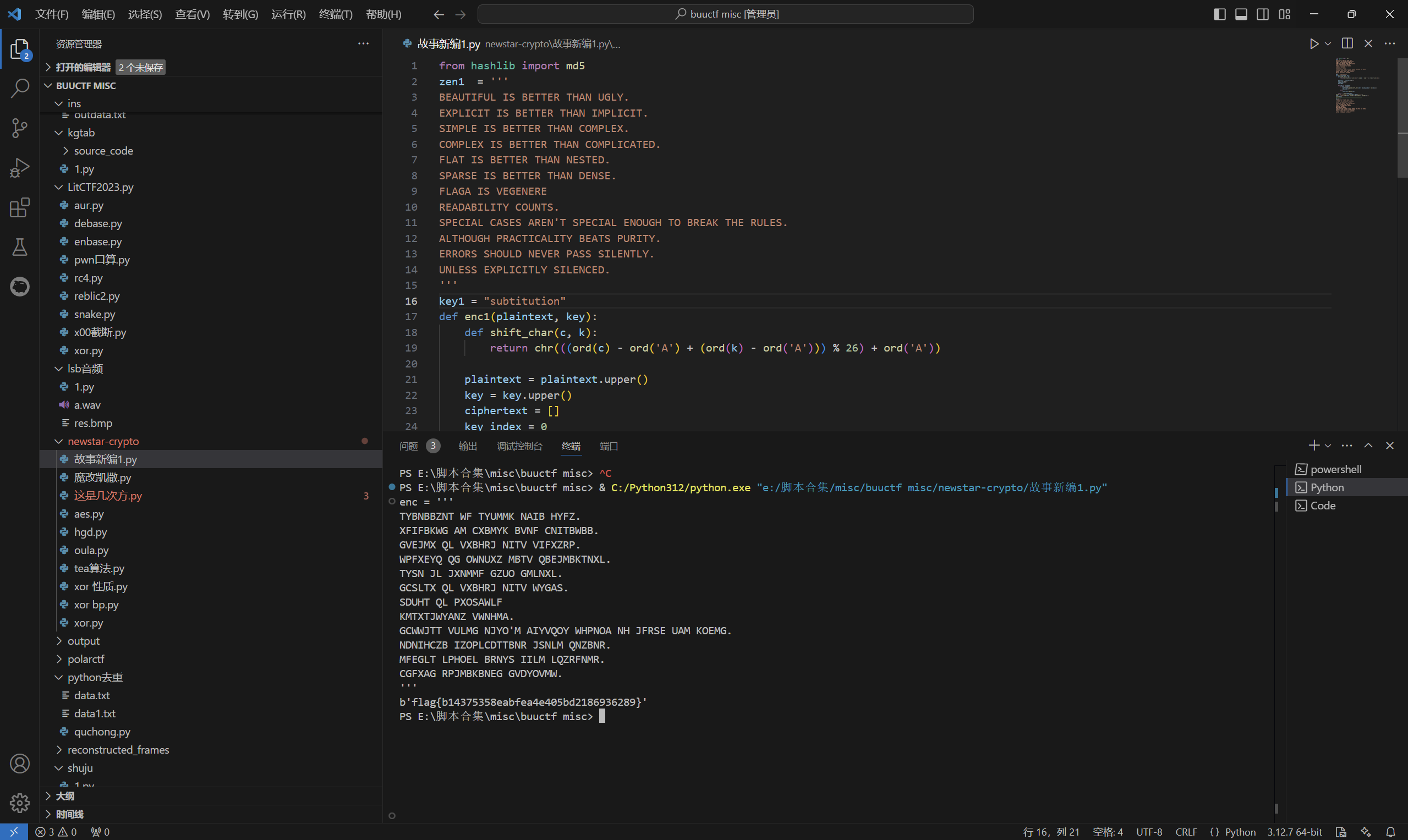Click ports forwarded indicator showing 0

[x=101, y=832]
